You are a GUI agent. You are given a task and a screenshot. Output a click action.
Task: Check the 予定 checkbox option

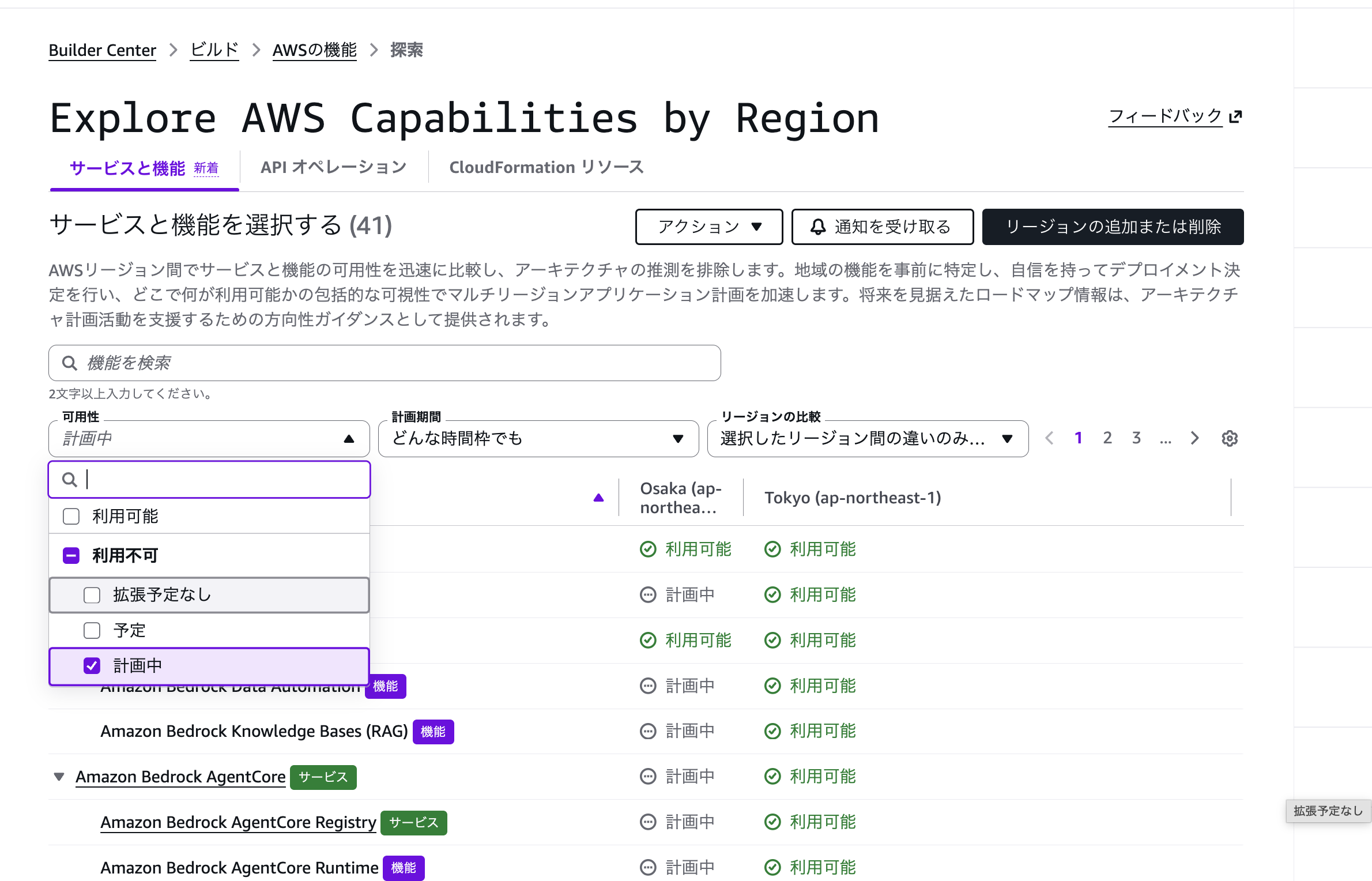pyautogui.click(x=92, y=630)
